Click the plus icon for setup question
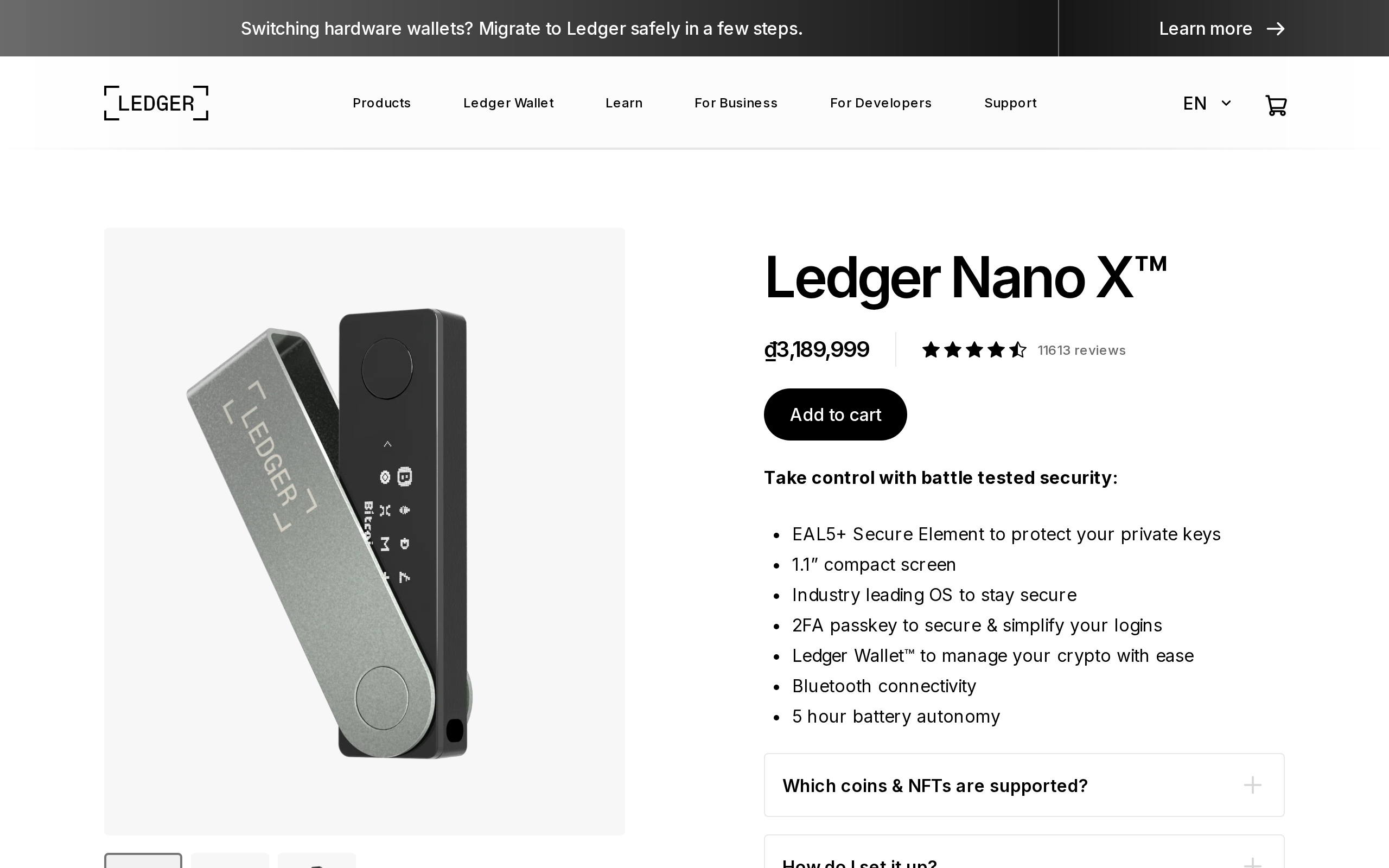 [x=1252, y=863]
